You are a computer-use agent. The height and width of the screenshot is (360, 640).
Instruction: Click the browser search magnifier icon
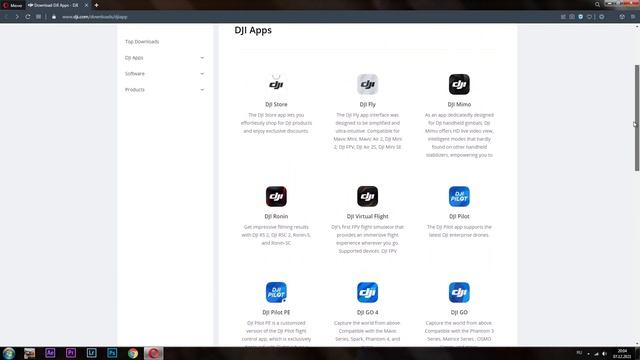(597, 5)
